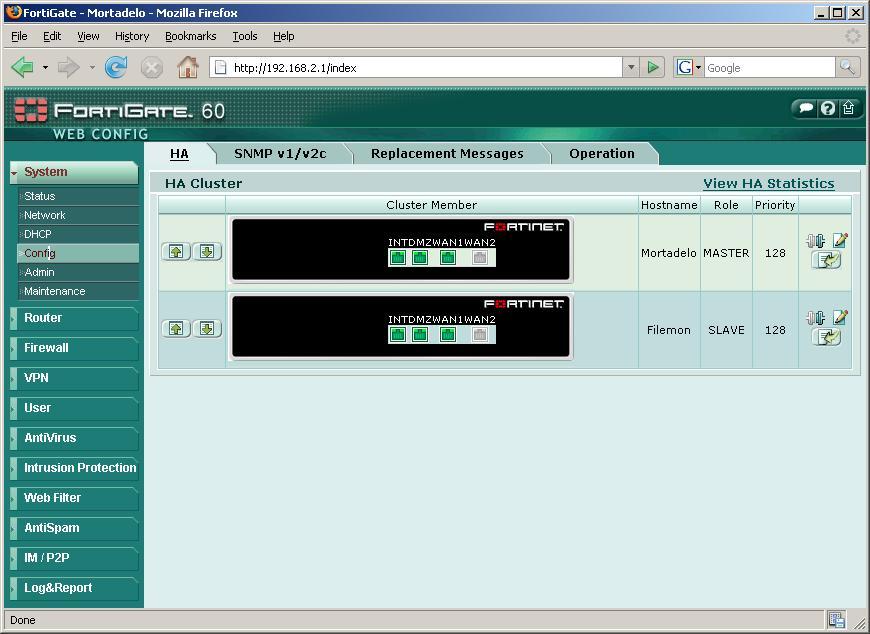870x634 pixels.
Task: Click the Mortadelo WAN2 port indicator
Action: pyautogui.click(x=480, y=257)
